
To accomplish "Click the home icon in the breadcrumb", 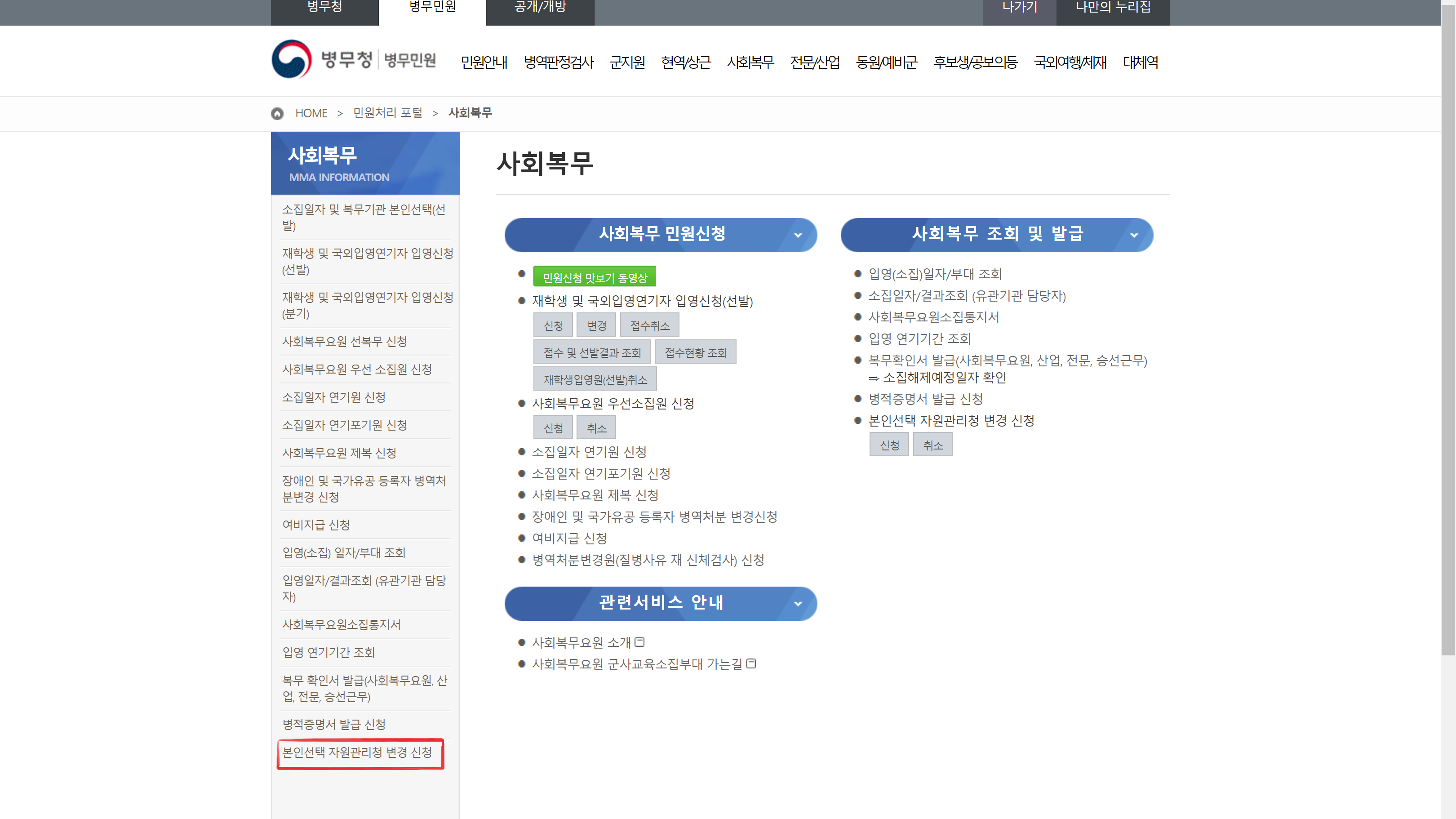I will [277, 114].
